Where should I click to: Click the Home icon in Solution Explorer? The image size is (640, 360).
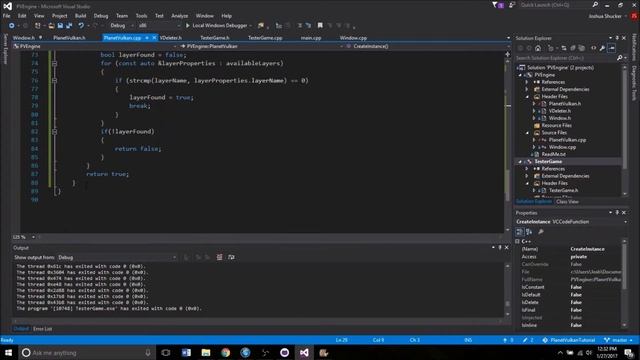[x=538, y=48]
